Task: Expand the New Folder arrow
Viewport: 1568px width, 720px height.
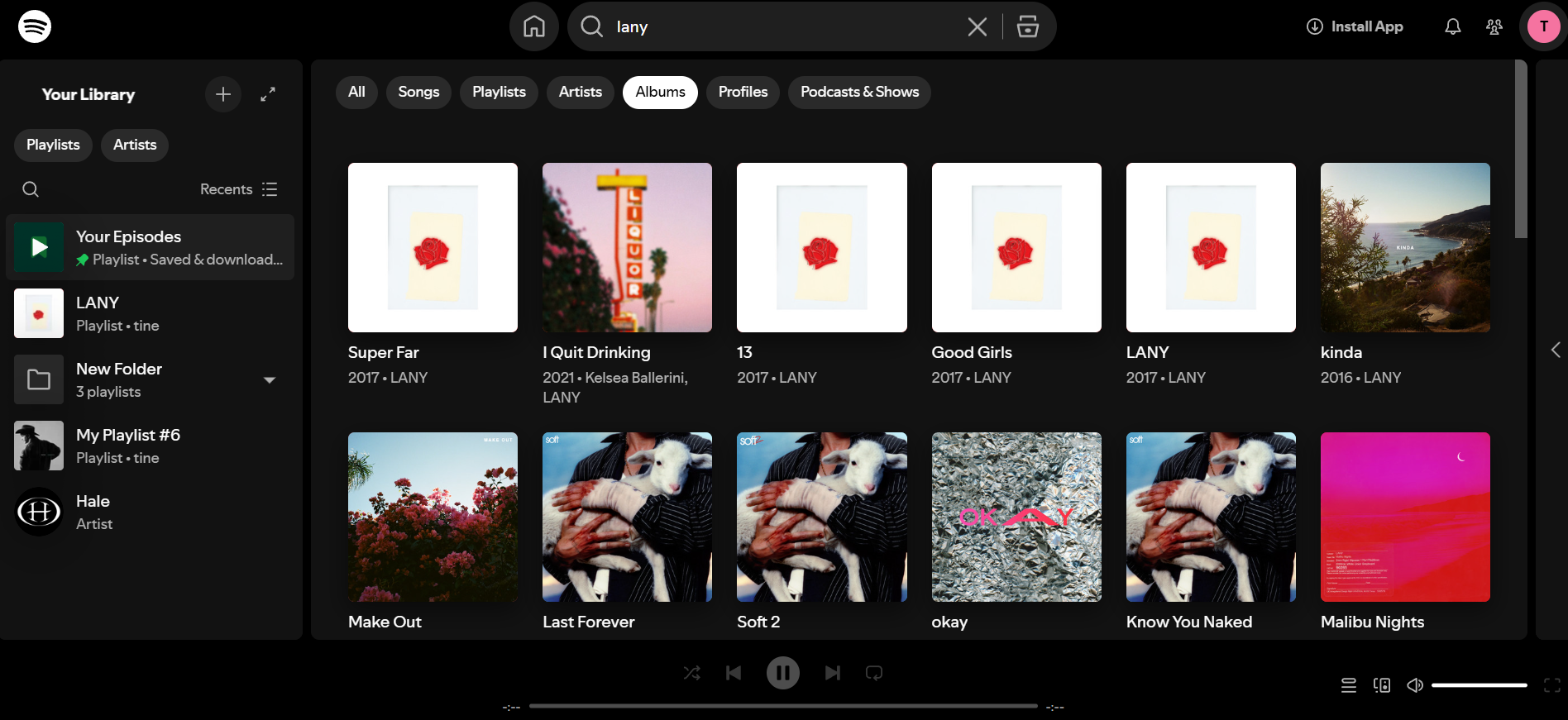Action: click(x=269, y=380)
